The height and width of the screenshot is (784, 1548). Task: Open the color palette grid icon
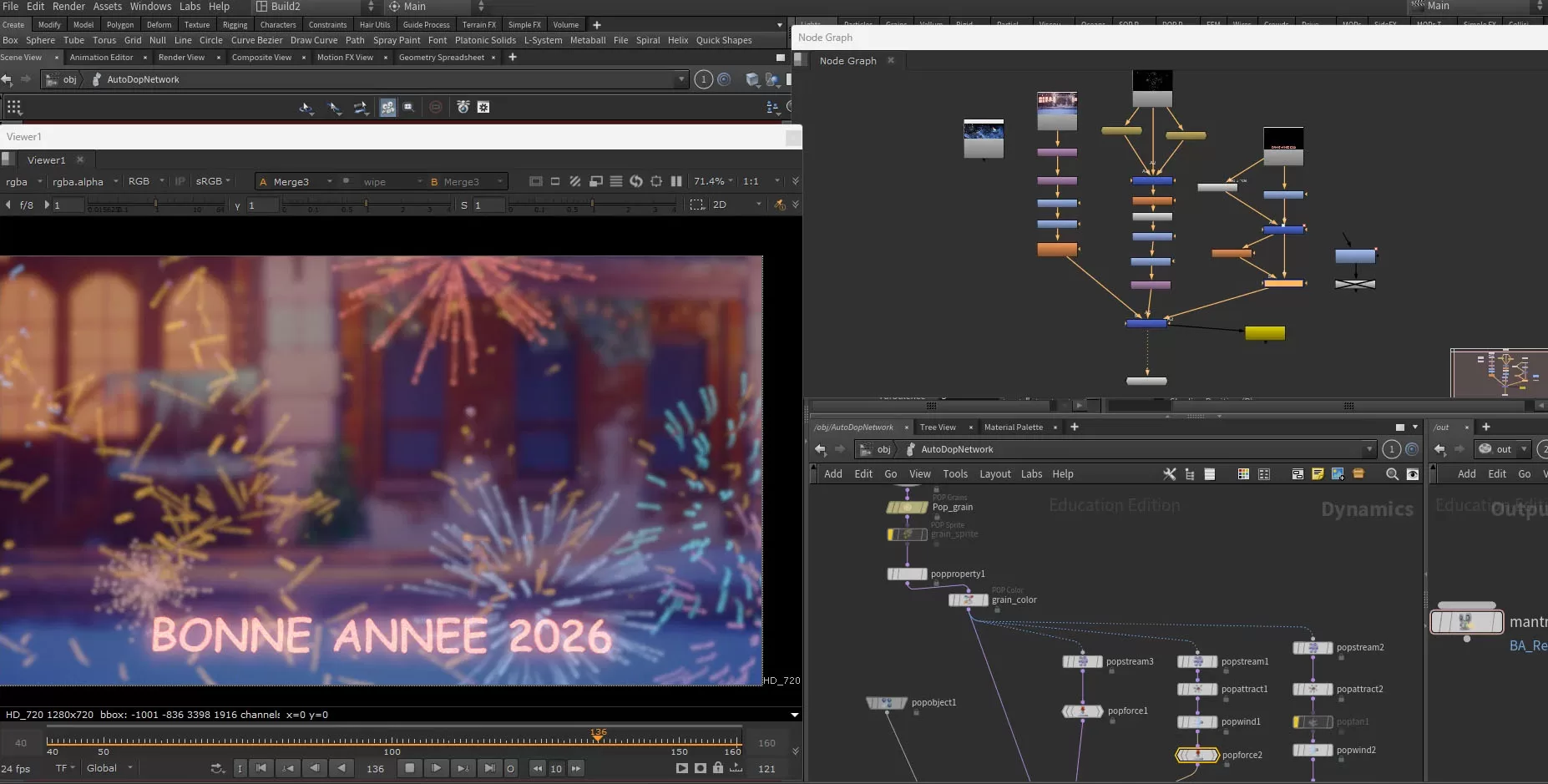coord(1243,474)
